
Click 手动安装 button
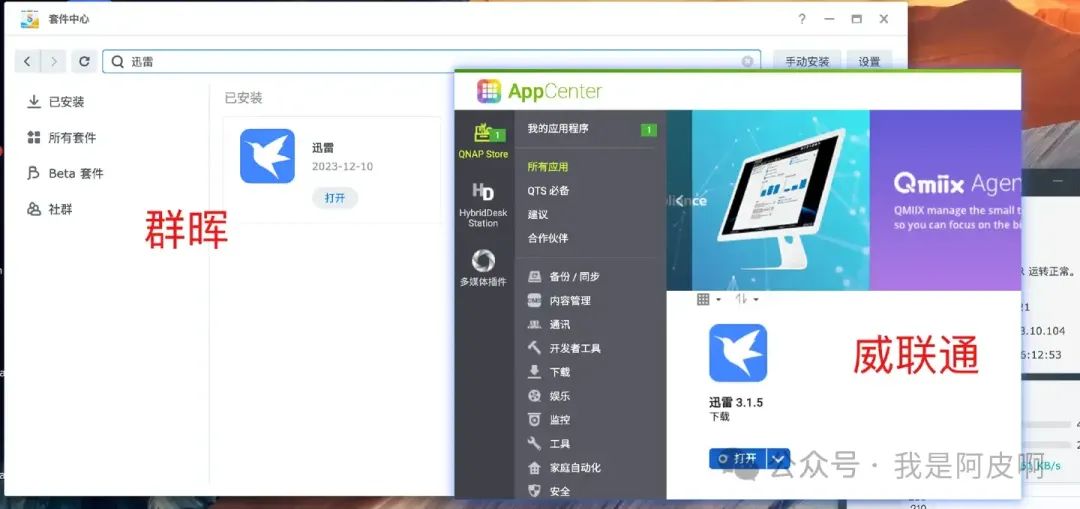pyautogui.click(x=807, y=61)
